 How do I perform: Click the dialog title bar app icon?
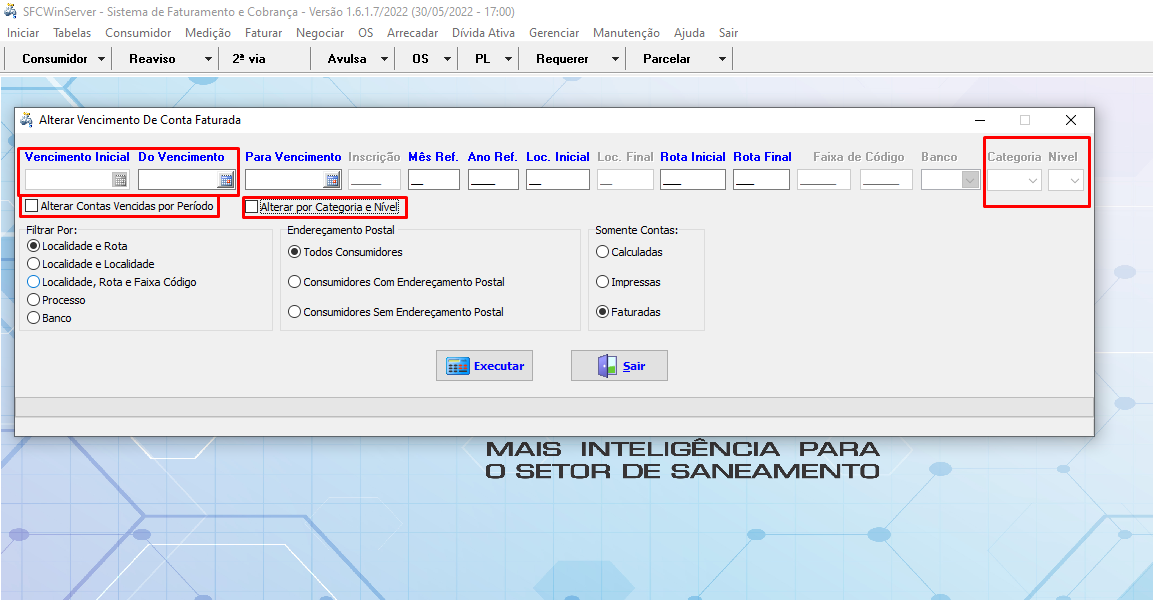pyautogui.click(x=27, y=120)
